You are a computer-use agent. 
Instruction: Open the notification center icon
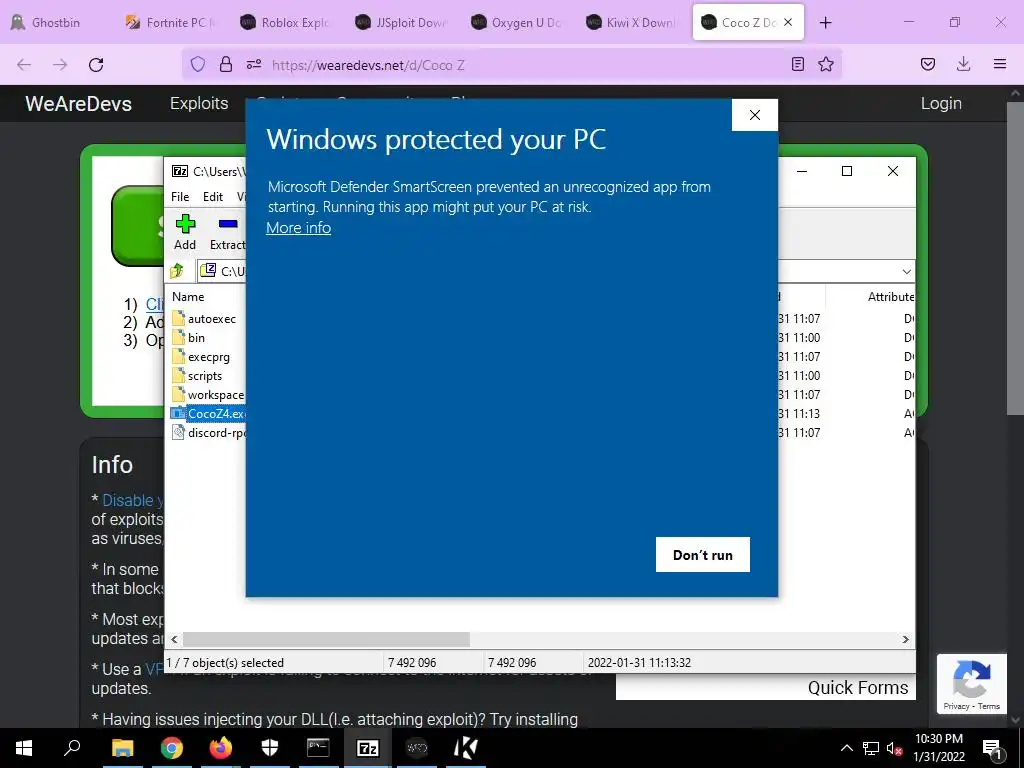click(992, 749)
